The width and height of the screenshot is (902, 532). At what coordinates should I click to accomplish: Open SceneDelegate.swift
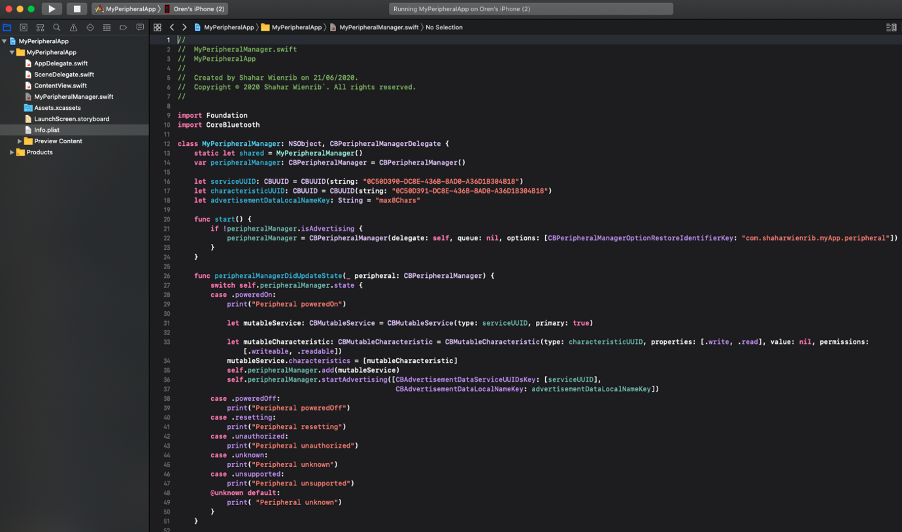(64, 75)
